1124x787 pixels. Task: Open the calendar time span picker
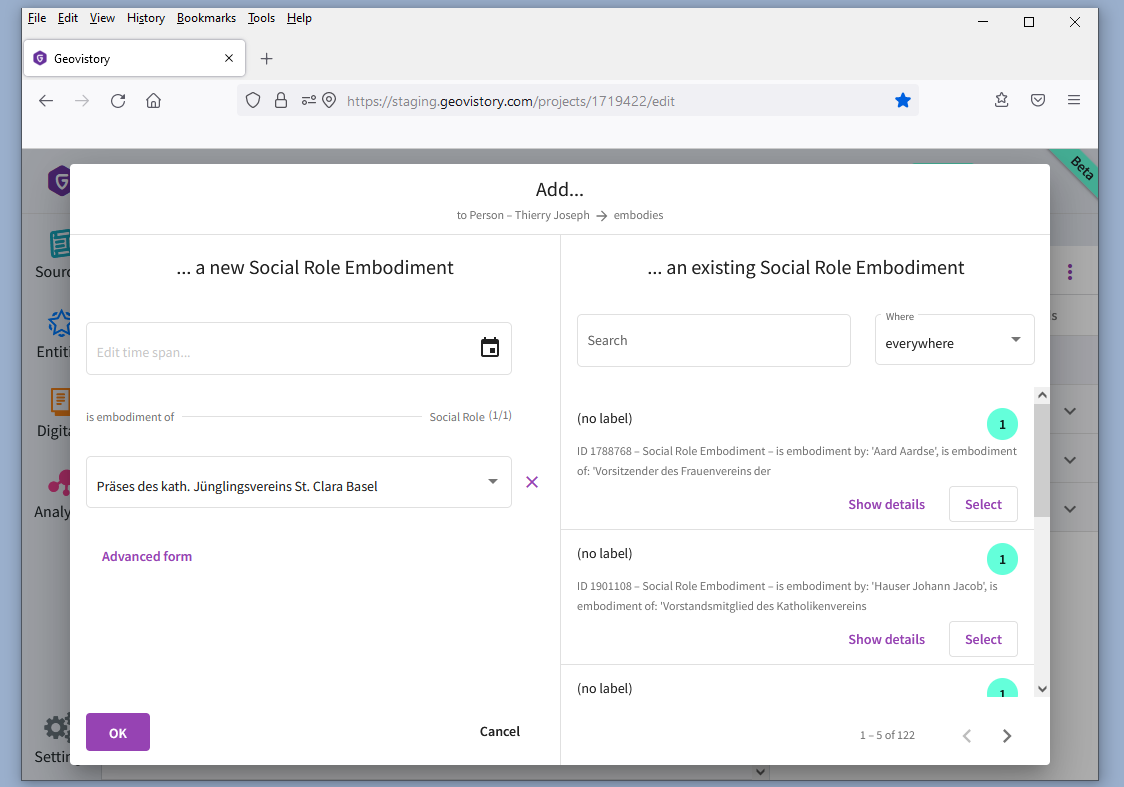pyautogui.click(x=490, y=348)
